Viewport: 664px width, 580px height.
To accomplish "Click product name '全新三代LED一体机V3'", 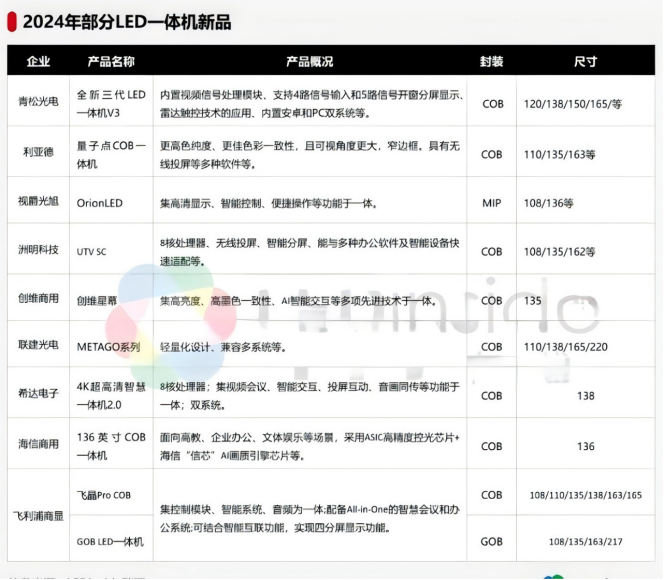I will tap(111, 104).
